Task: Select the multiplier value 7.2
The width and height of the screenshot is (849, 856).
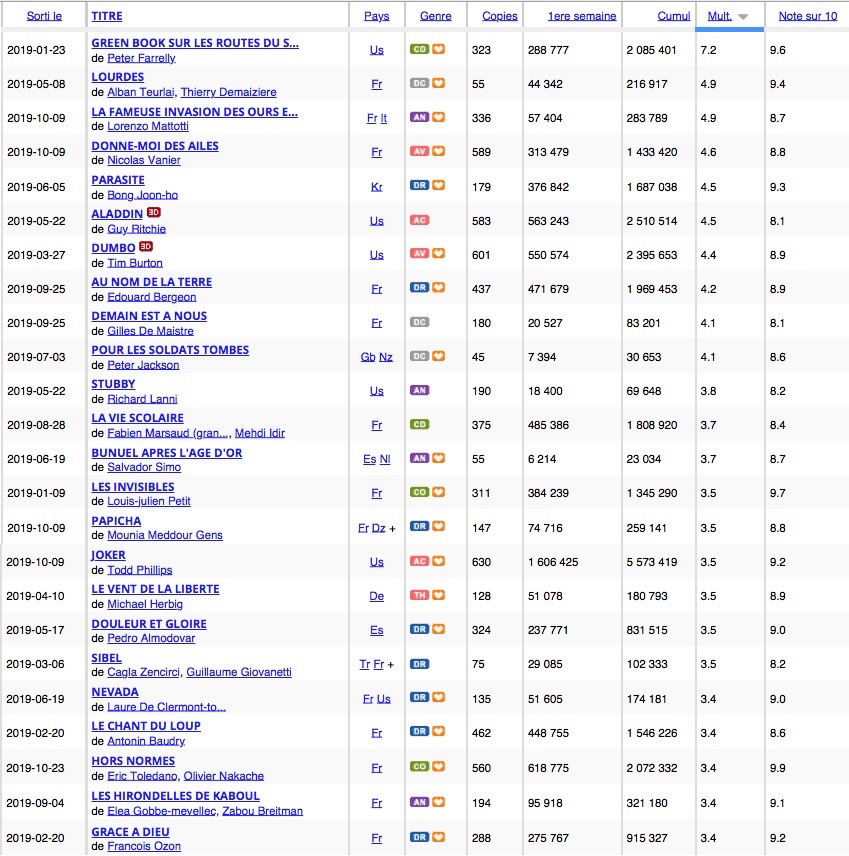Action: (708, 50)
